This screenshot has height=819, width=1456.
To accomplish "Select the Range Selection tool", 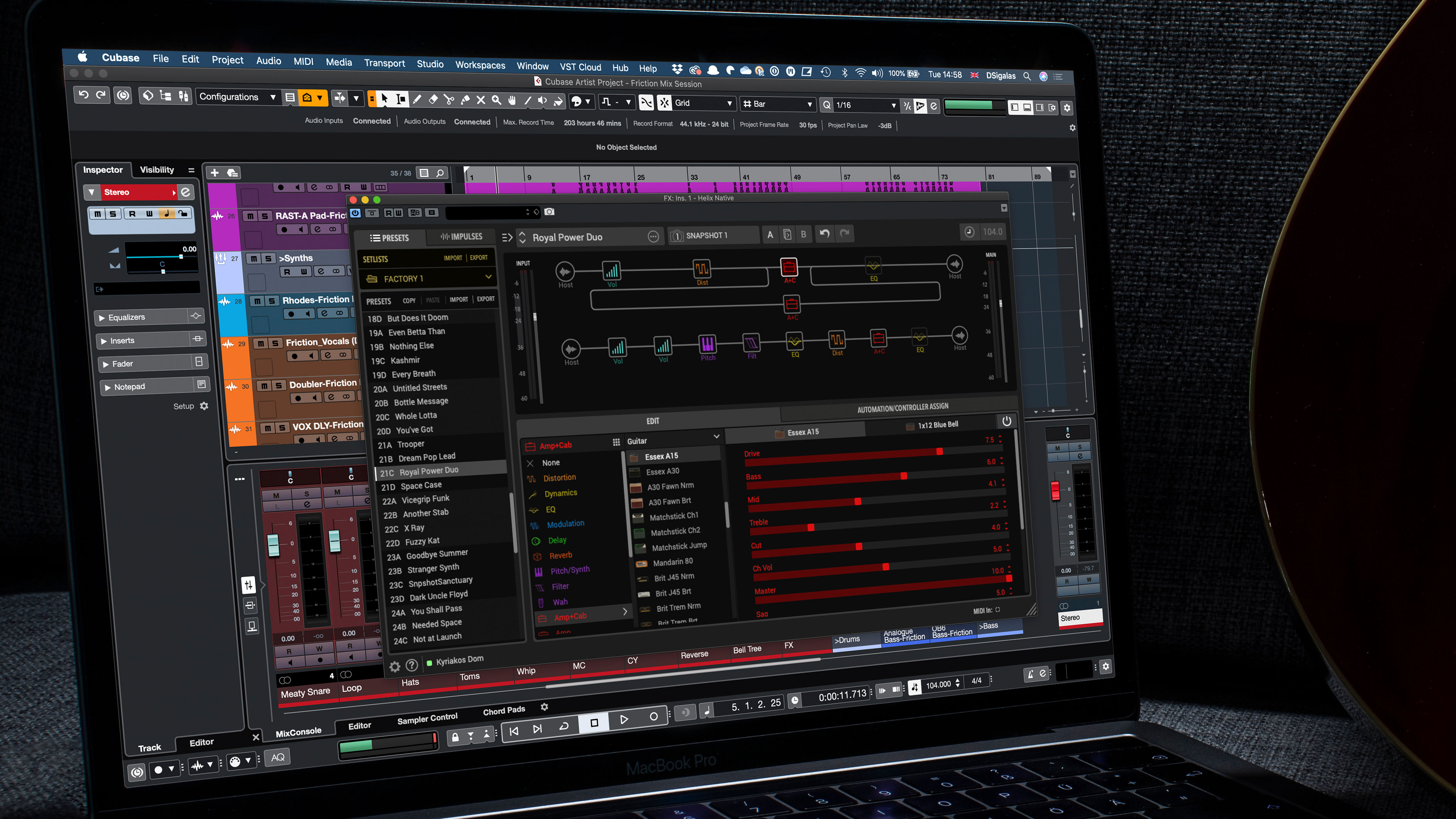I will coord(401,100).
